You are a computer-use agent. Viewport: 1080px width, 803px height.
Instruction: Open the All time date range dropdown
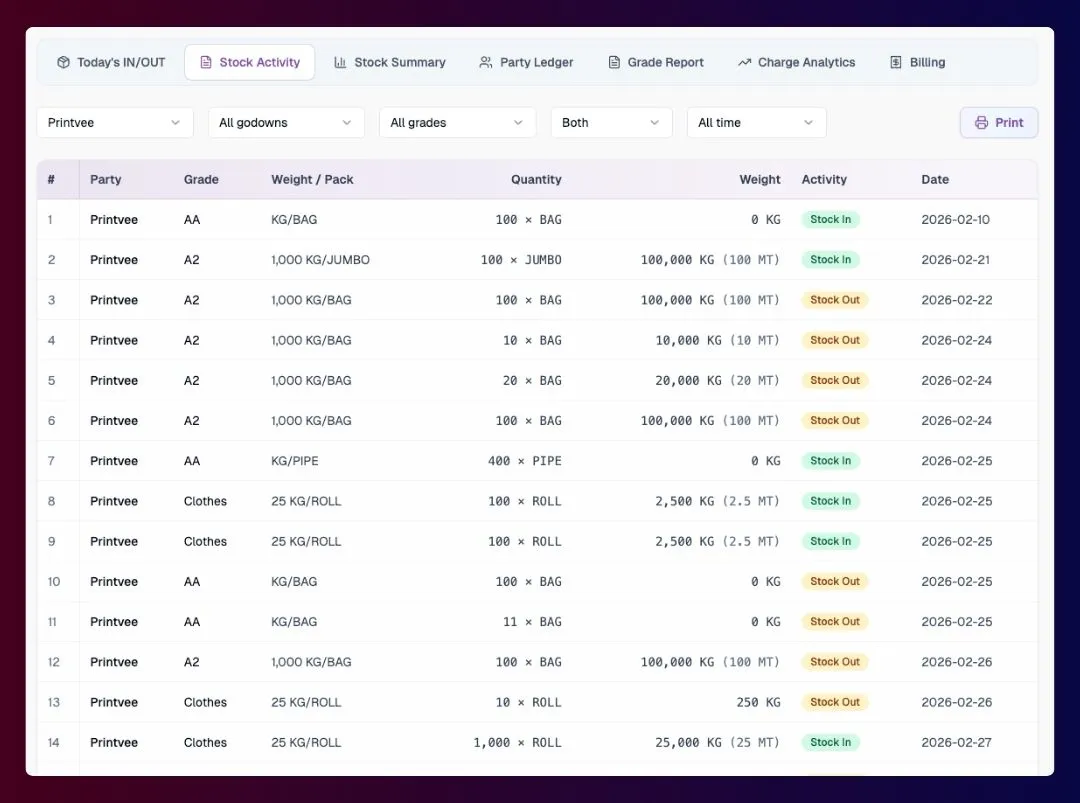click(756, 123)
